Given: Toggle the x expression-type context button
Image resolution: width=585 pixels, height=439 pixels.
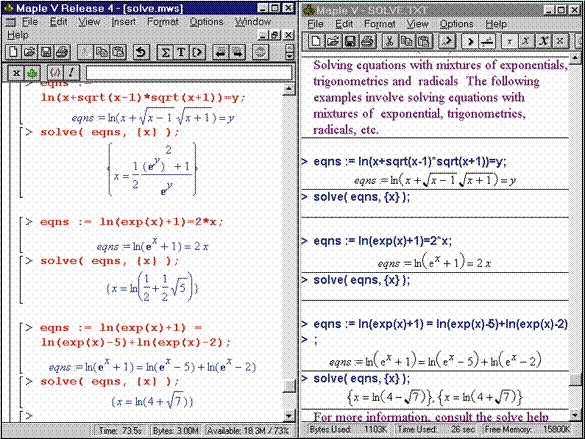Looking at the screenshot, I should pos(16,73).
